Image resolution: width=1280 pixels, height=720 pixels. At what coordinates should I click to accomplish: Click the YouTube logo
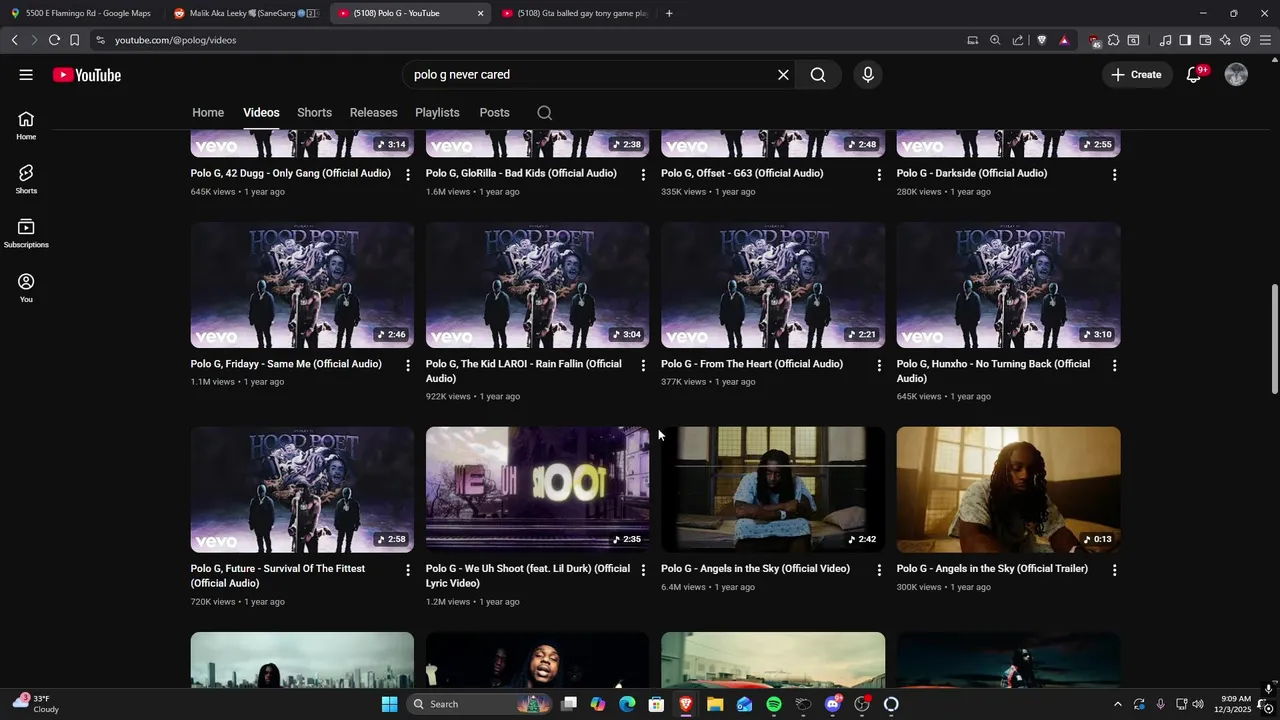point(87,75)
